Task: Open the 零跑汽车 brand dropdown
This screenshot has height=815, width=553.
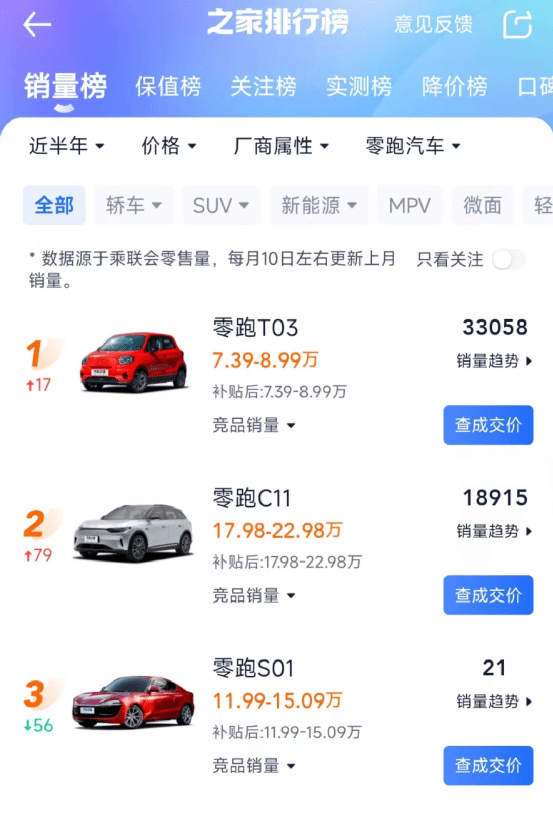Action: 413,146
